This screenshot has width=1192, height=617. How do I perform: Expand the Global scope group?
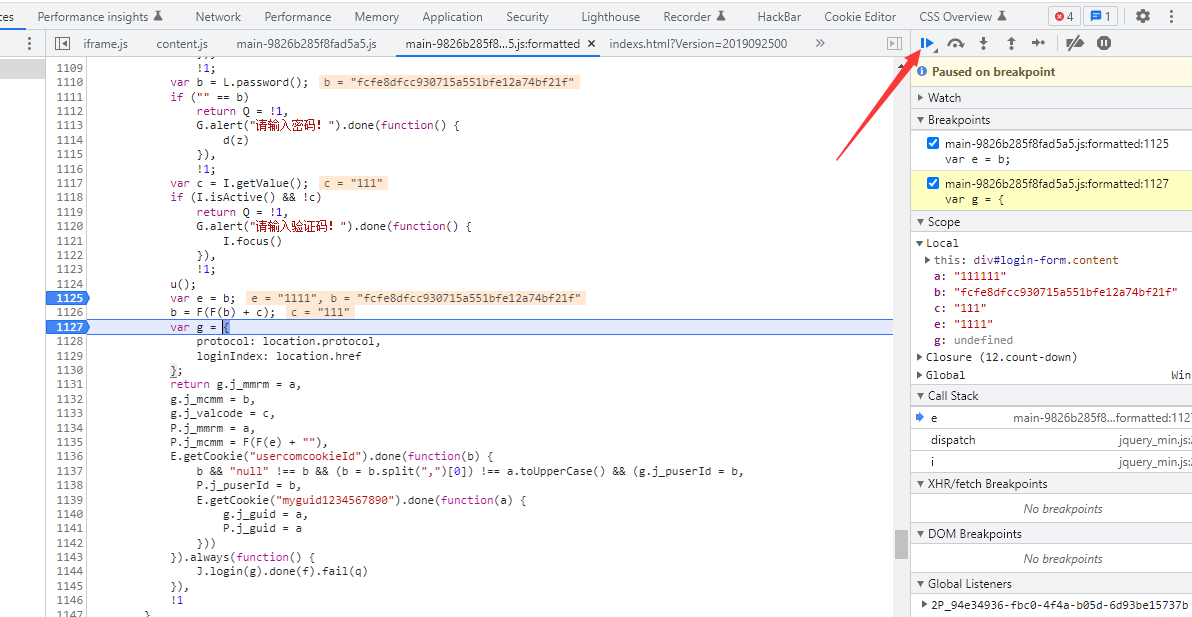tap(920, 375)
